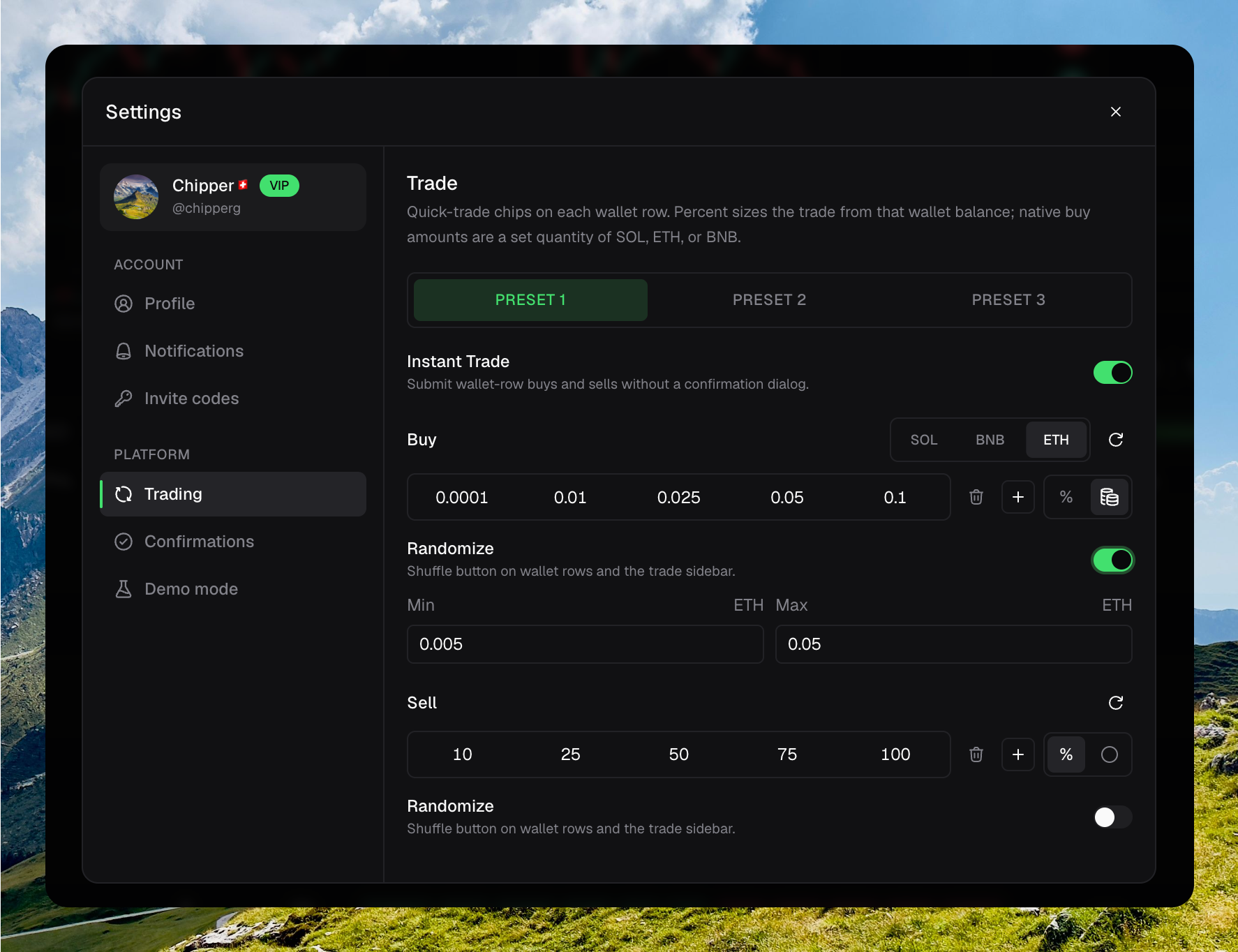Image resolution: width=1238 pixels, height=952 pixels.
Task: Click the 50 sell percent chip
Action: 678,754
